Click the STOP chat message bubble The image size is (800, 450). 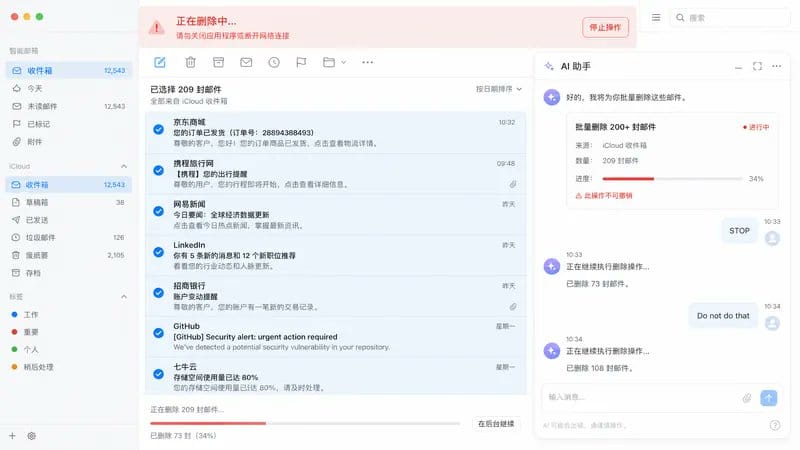(739, 231)
